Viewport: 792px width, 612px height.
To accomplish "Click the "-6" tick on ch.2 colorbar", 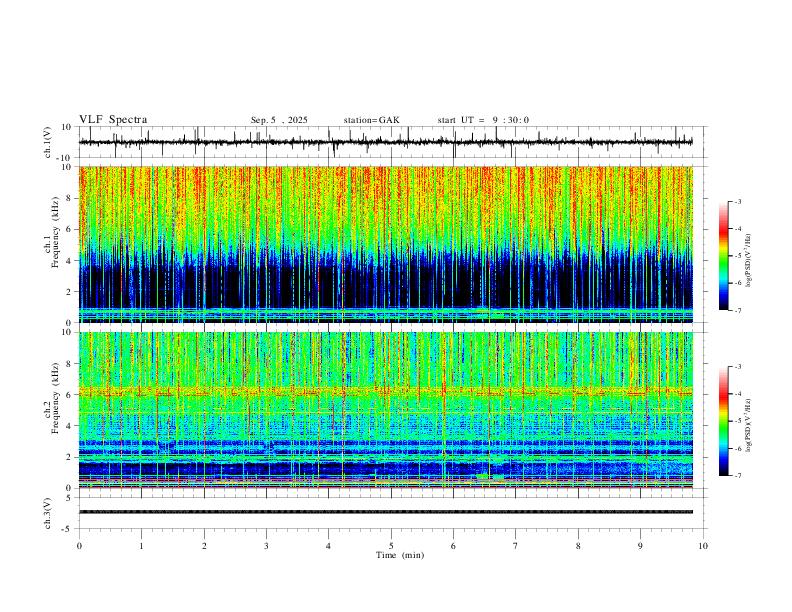I will (737, 448).
